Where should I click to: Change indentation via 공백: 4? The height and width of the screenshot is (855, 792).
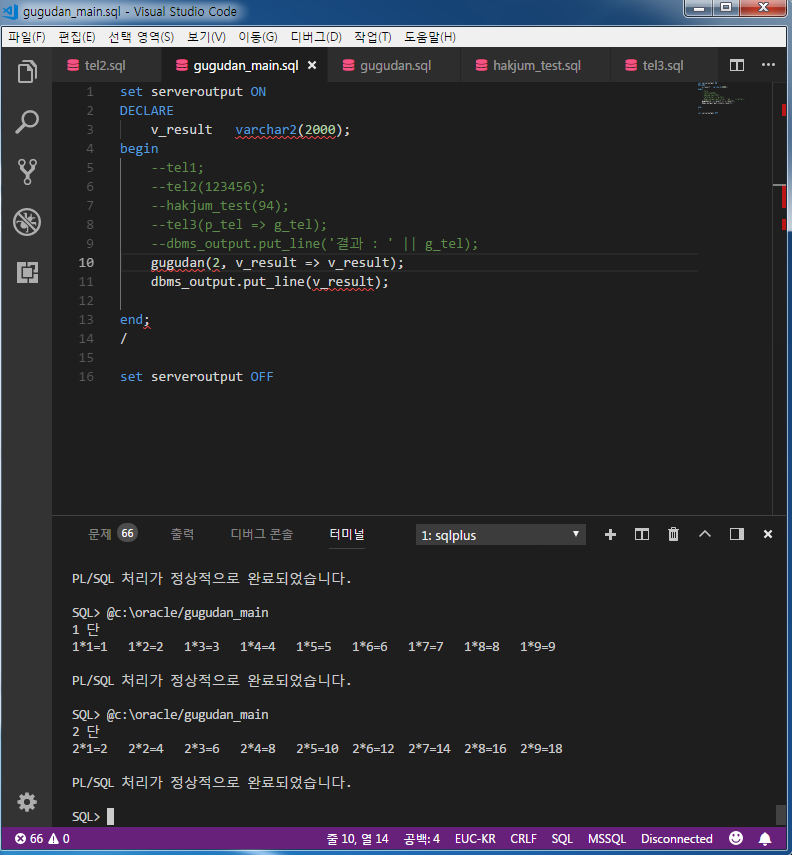pyautogui.click(x=422, y=839)
